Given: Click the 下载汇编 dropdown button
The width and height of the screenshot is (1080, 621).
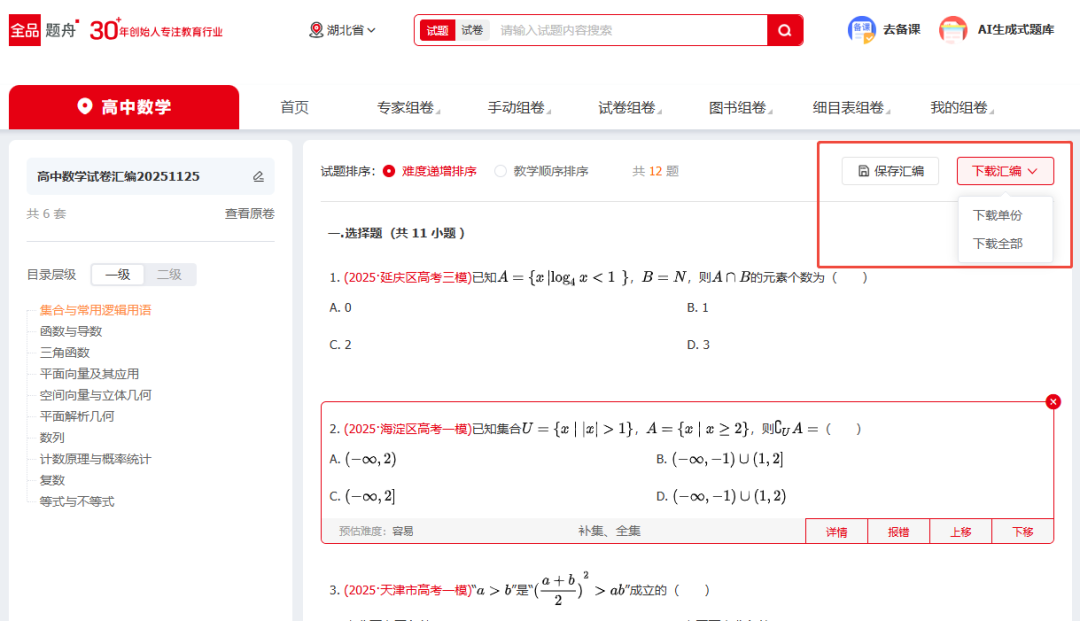Looking at the screenshot, I should coord(1005,171).
